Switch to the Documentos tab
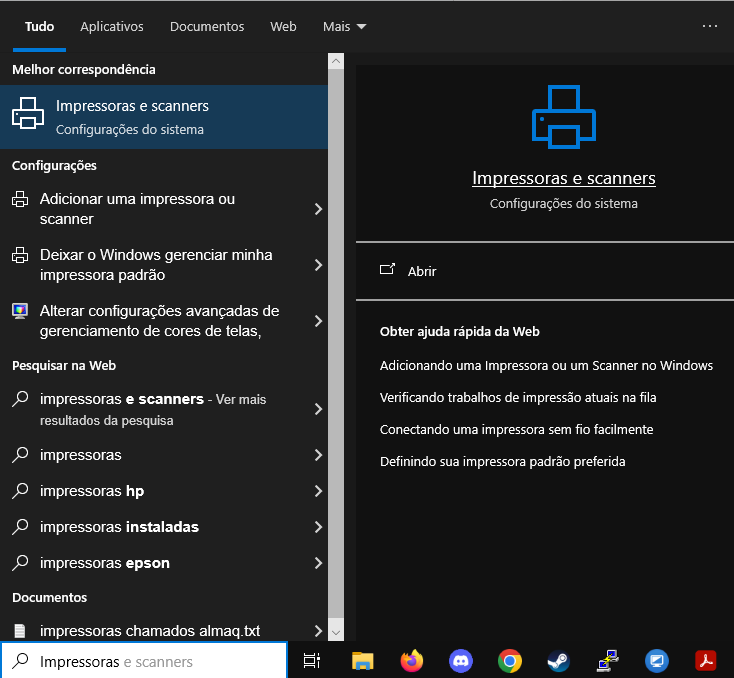The width and height of the screenshot is (734, 678). click(207, 27)
